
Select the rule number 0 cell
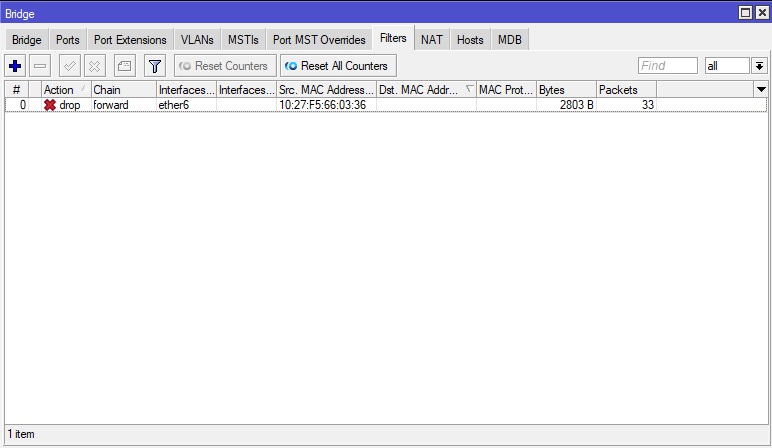click(17, 105)
